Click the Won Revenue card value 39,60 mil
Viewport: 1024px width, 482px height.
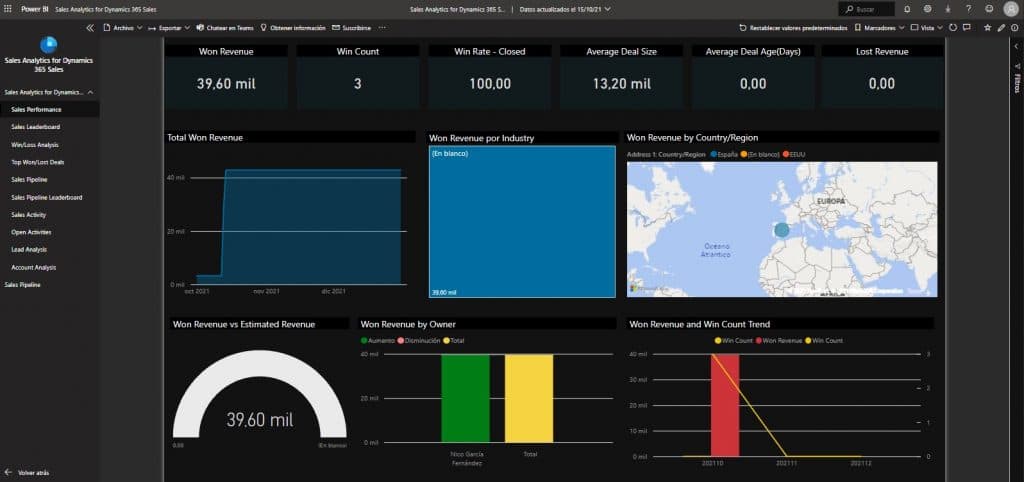tap(226, 84)
